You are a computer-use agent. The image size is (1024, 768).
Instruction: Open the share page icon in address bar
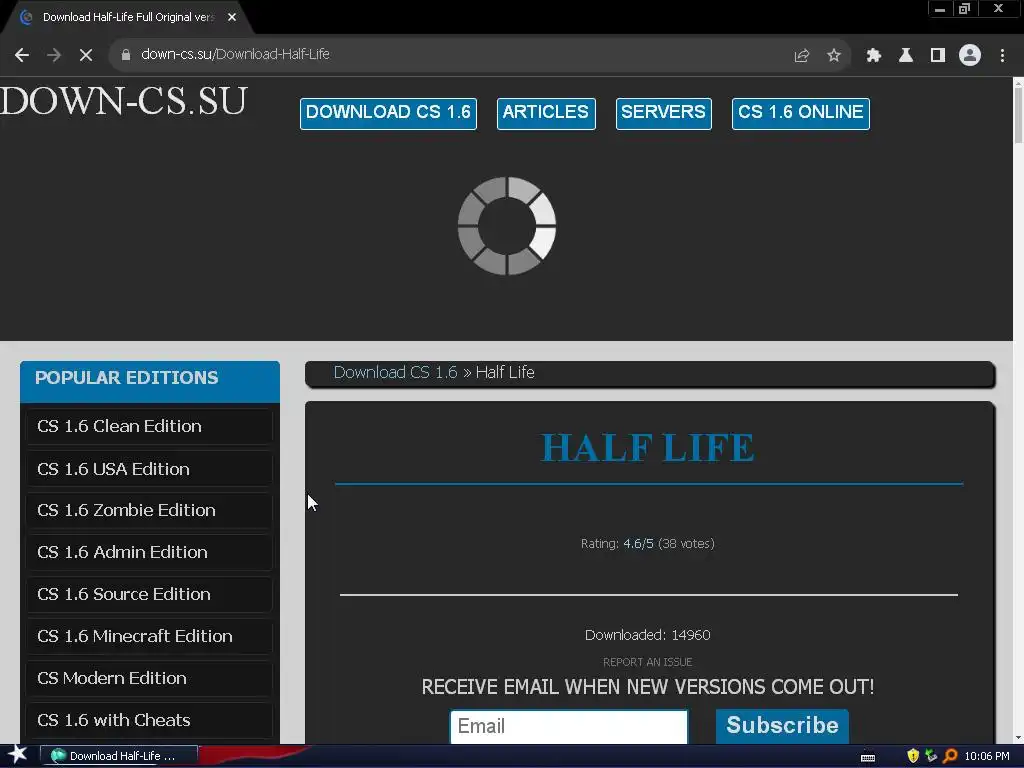click(801, 56)
